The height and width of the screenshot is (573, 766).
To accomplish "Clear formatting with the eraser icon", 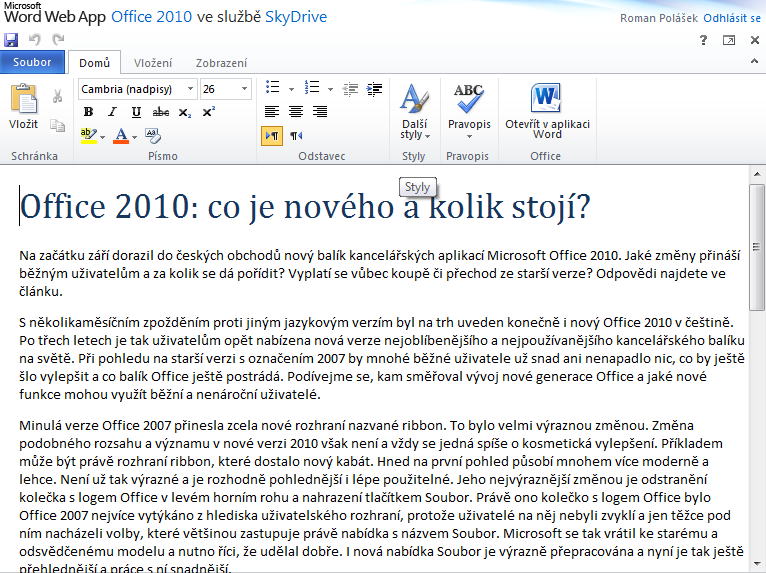I will coord(152,135).
